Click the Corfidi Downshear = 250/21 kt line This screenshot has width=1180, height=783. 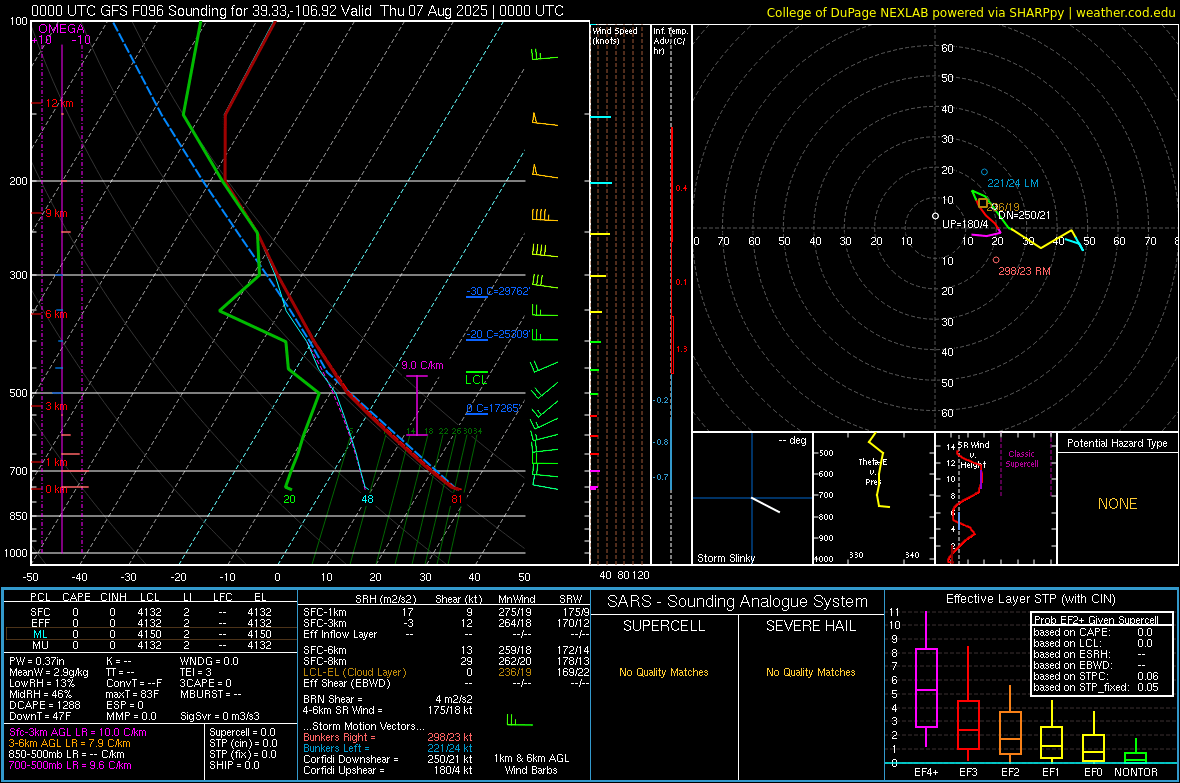[388, 759]
